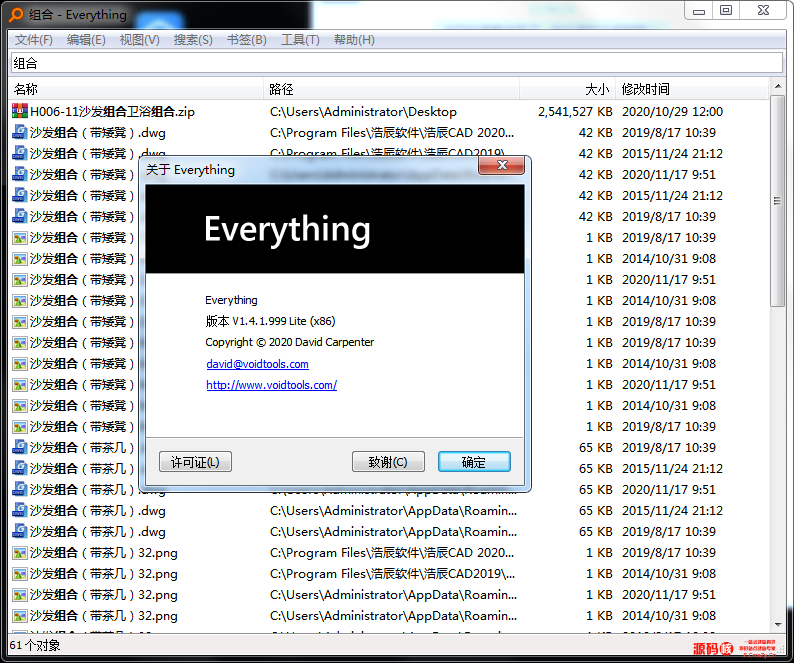Click the date 2020/10/29 12:00
Viewport: 794px width, 663px height.
pyautogui.click(x=672, y=112)
